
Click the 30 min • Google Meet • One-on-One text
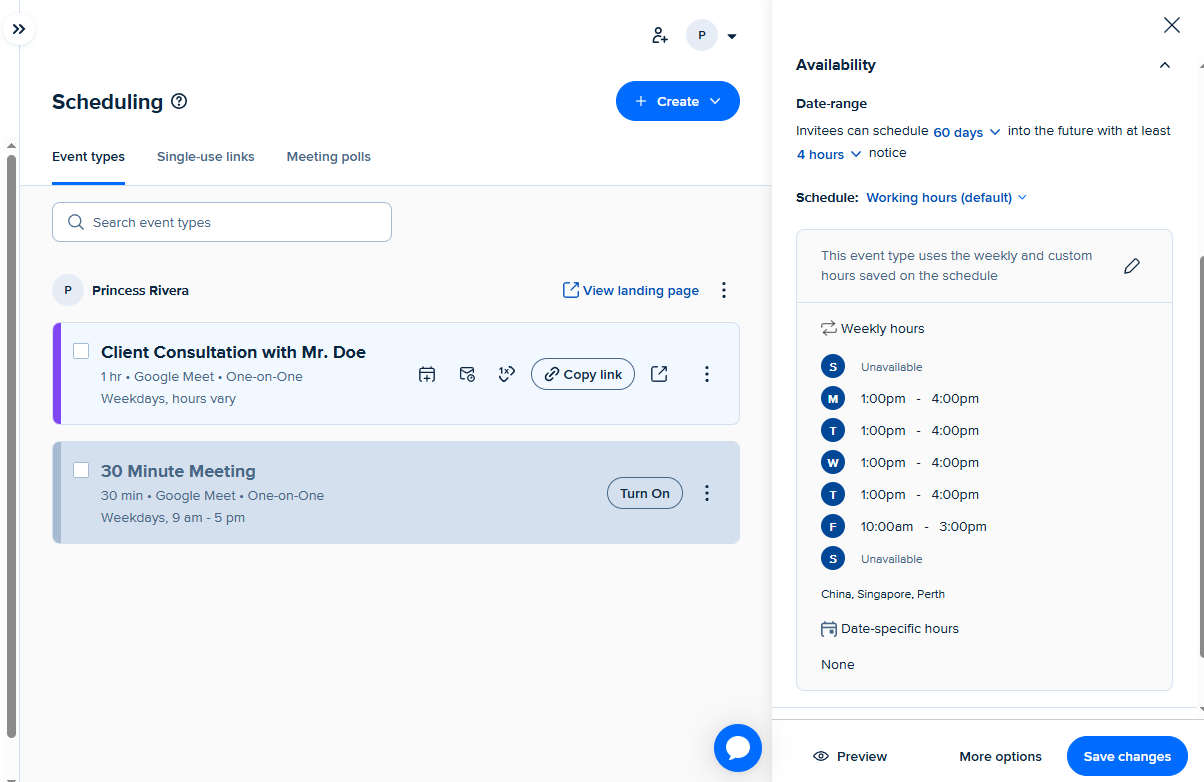click(x=212, y=496)
